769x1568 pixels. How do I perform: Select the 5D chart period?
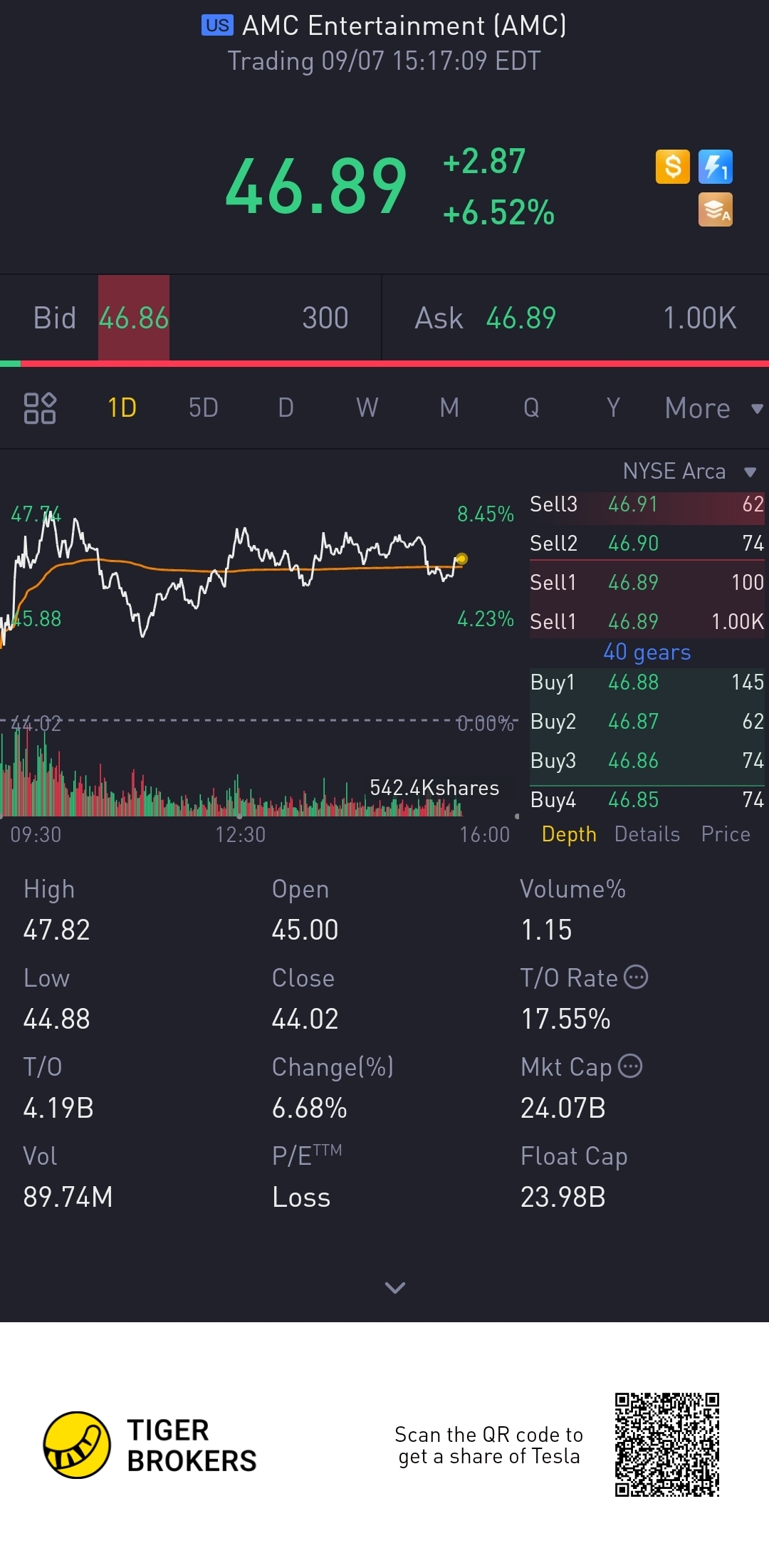click(x=203, y=408)
